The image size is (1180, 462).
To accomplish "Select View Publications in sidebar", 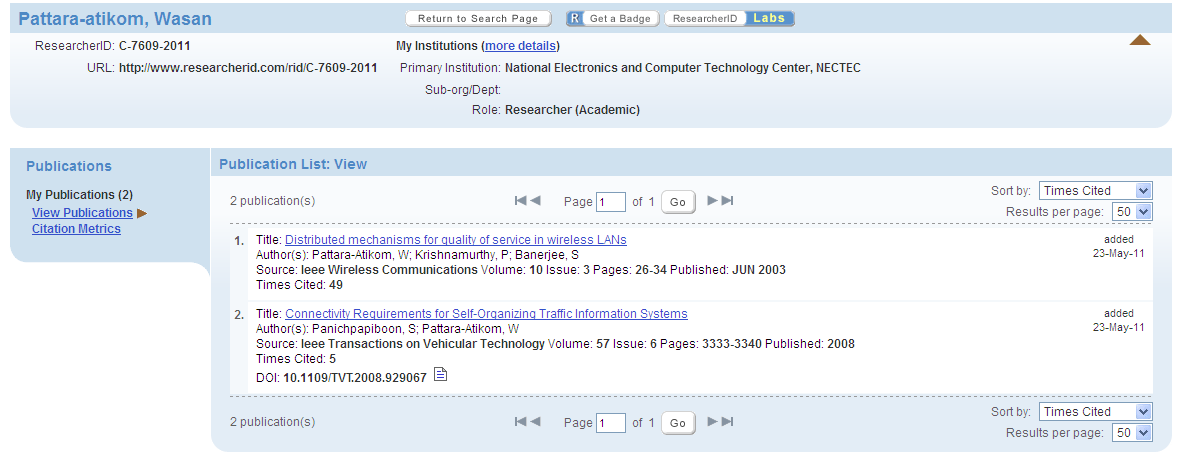I will pyautogui.click(x=82, y=213).
